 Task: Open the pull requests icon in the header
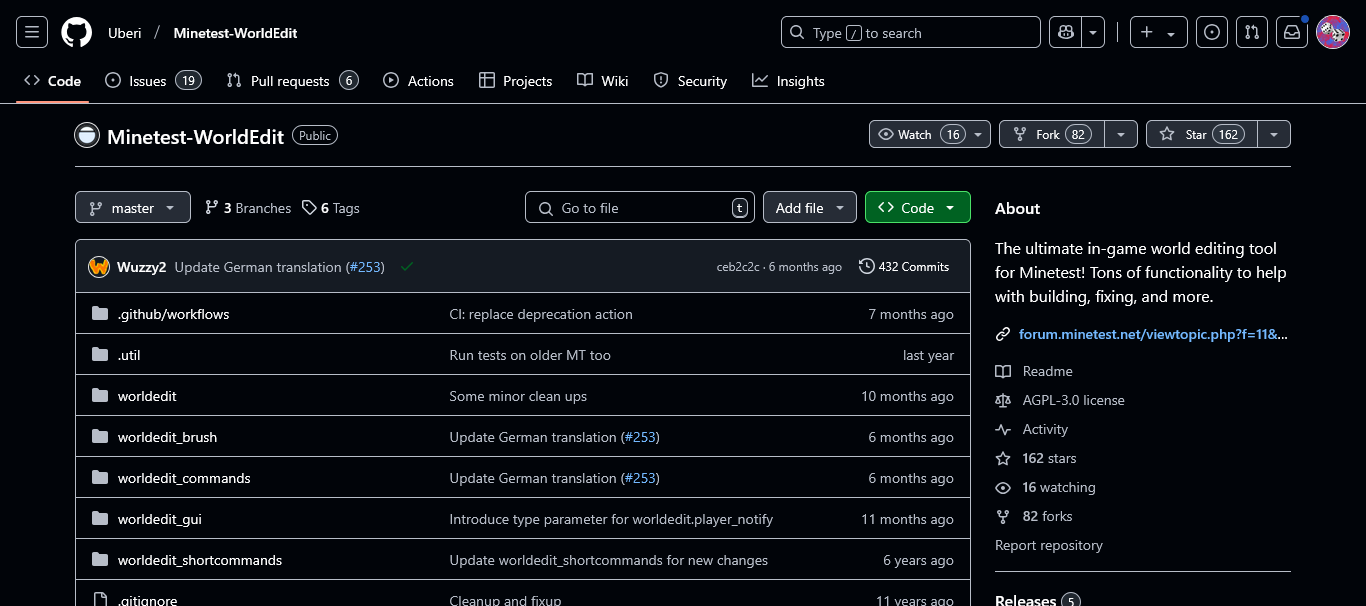pos(1252,33)
